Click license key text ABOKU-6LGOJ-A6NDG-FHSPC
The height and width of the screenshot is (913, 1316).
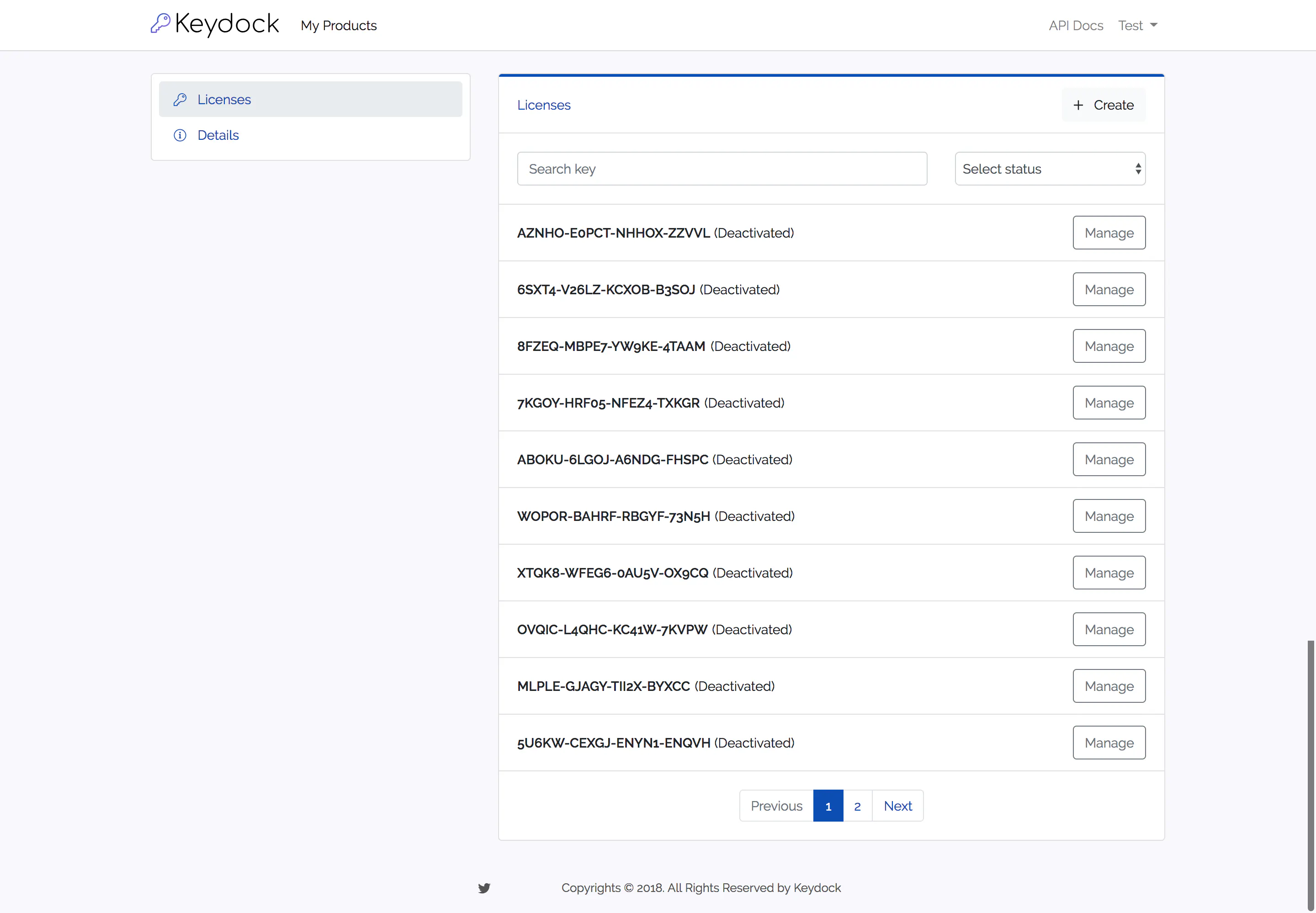click(x=613, y=459)
